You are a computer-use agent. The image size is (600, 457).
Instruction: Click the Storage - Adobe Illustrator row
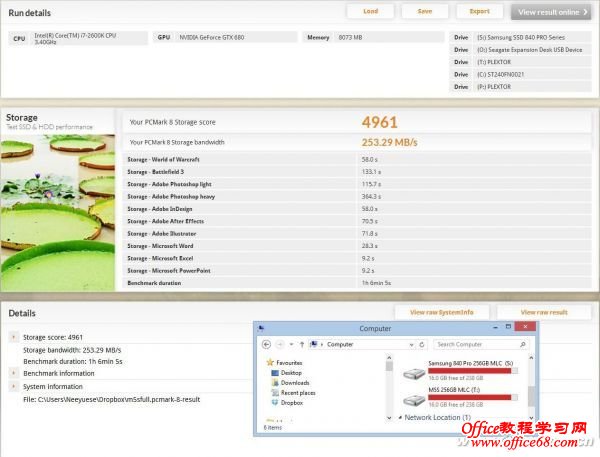point(357,233)
